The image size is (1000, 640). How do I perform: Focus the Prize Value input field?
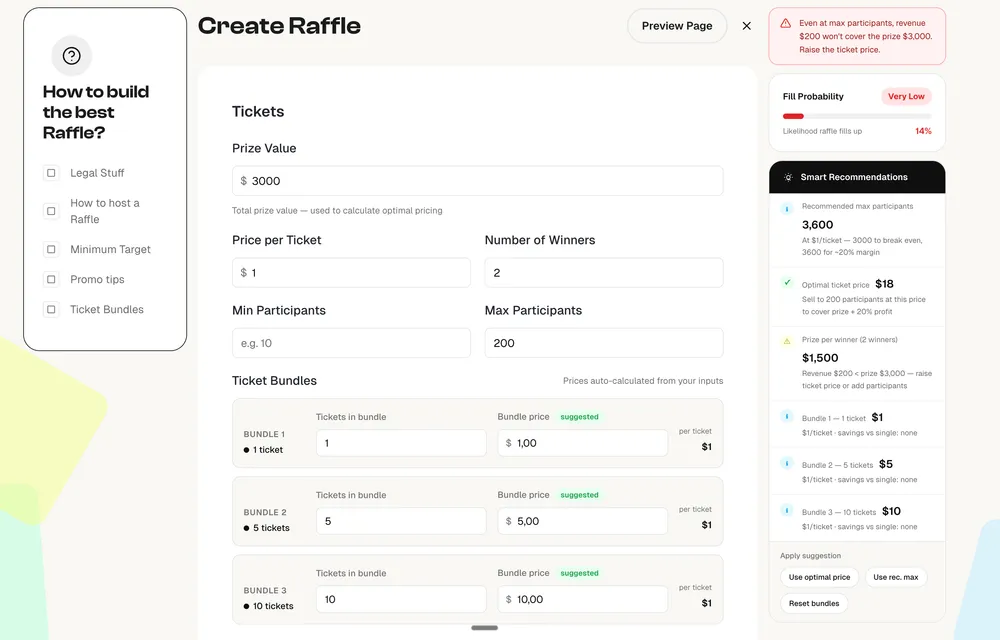click(477, 181)
